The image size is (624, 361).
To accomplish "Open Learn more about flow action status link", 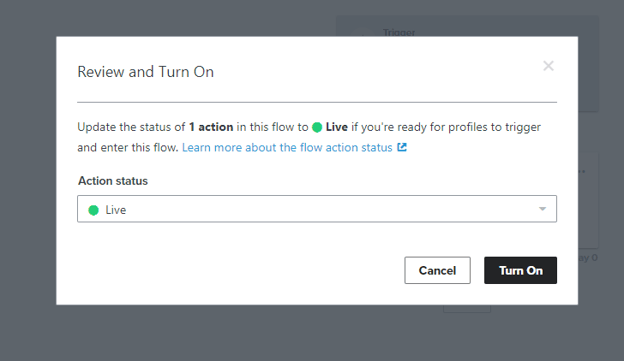I will (287, 148).
